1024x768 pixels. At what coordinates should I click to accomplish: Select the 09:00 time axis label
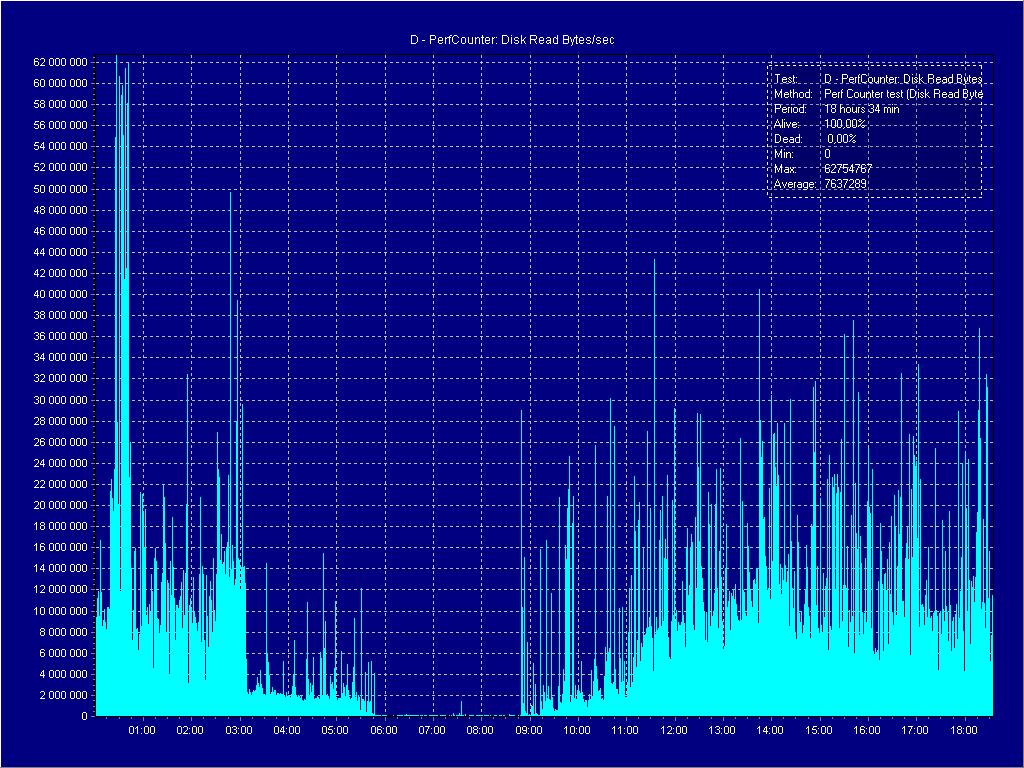click(x=529, y=730)
